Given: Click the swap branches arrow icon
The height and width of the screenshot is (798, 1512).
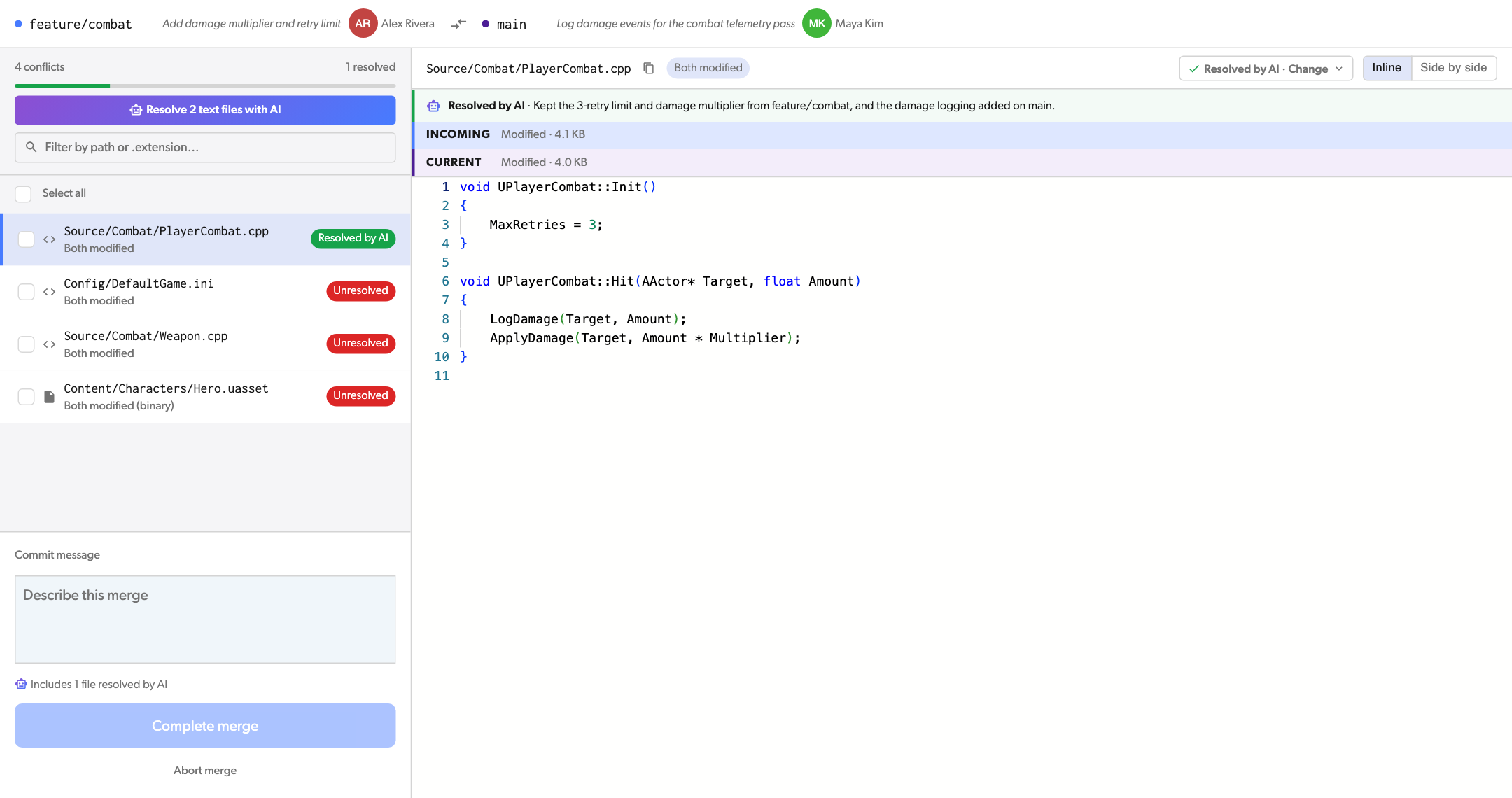Looking at the screenshot, I should [x=458, y=24].
